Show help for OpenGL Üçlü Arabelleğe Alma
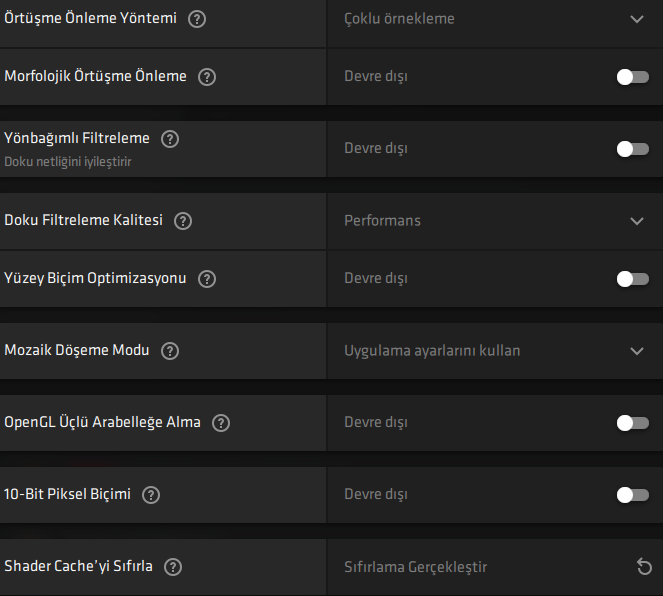The height and width of the screenshot is (596, 663). [x=221, y=423]
